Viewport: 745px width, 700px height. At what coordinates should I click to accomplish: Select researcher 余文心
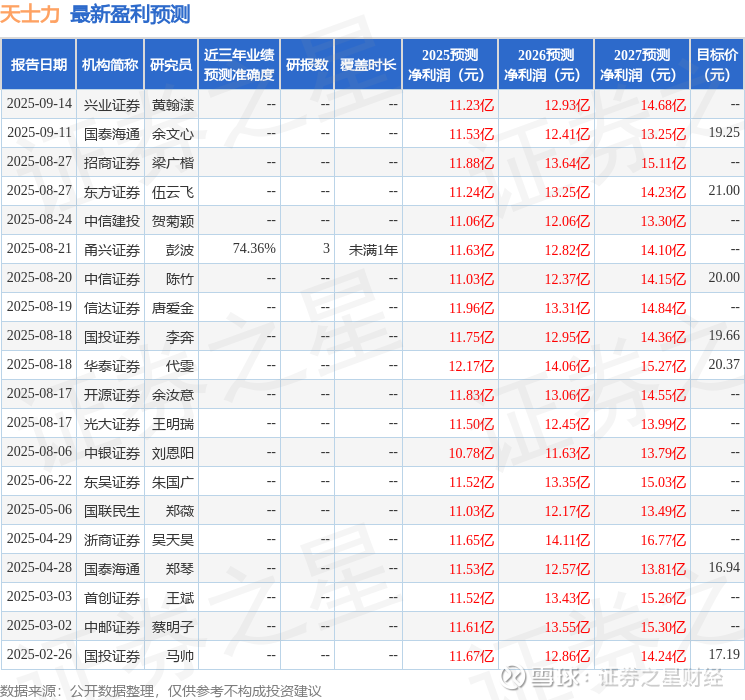pyautogui.click(x=173, y=134)
